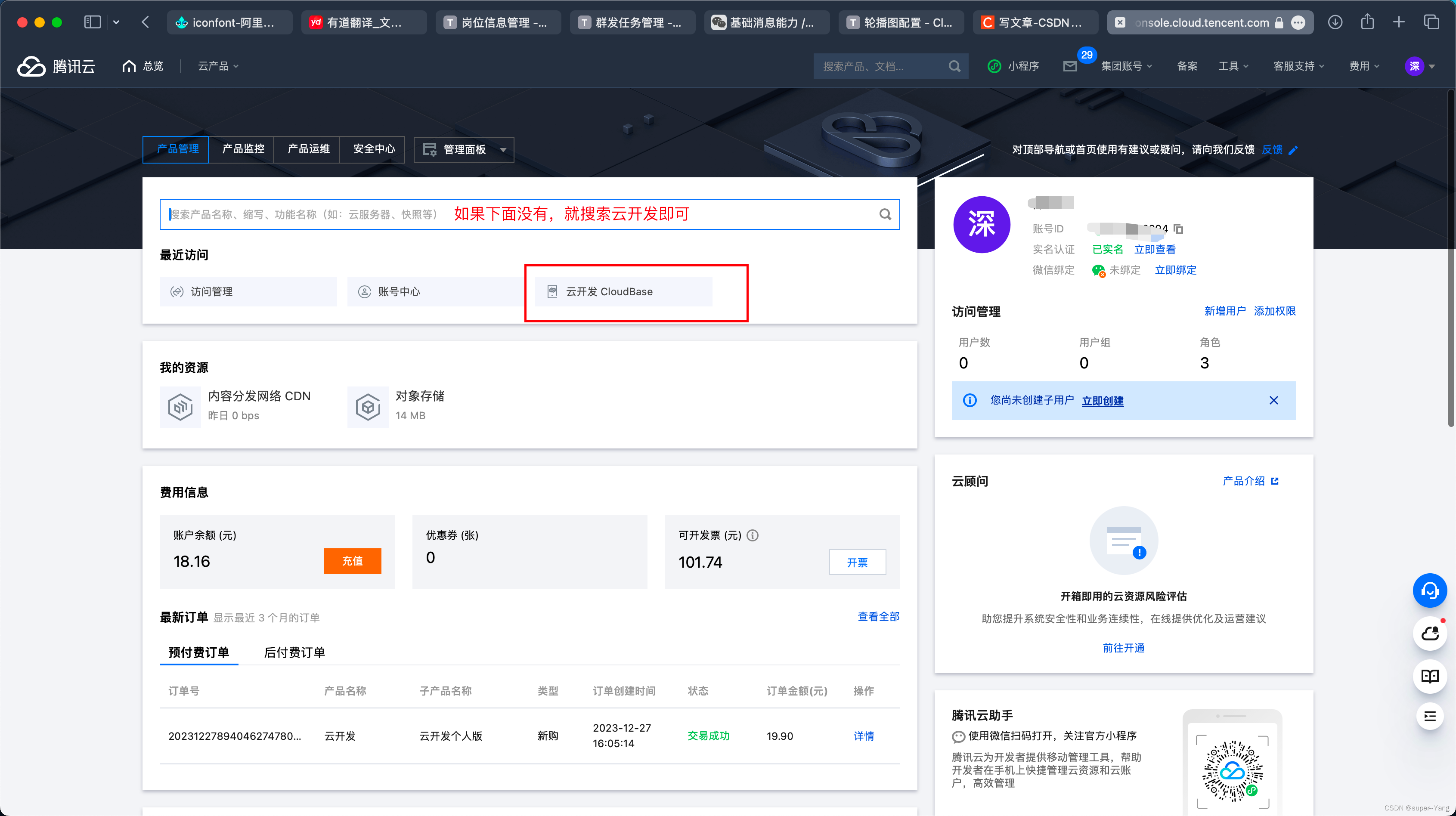The height and width of the screenshot is (816, 1456).
Task: Open the 小程序 mini program icon
Action: click(x=994, y=66)
